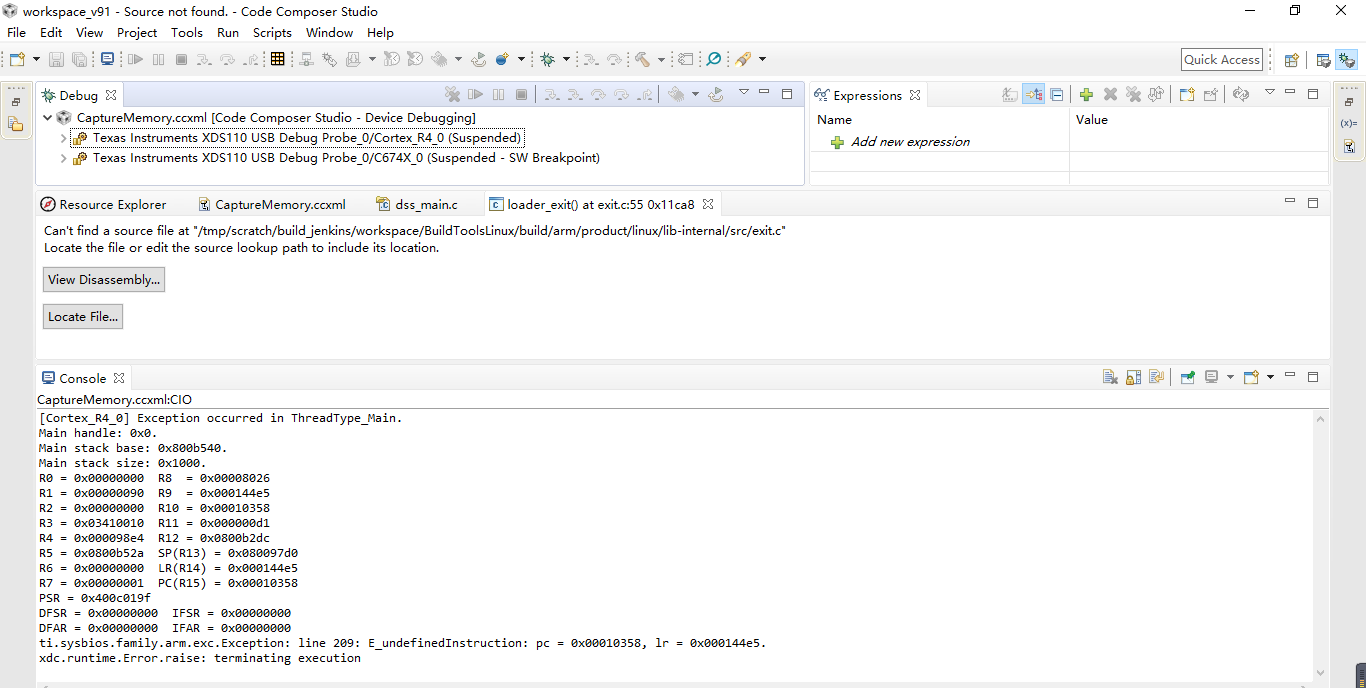
Task: Collapse All in Expressions view
Action: (1057, 95)
